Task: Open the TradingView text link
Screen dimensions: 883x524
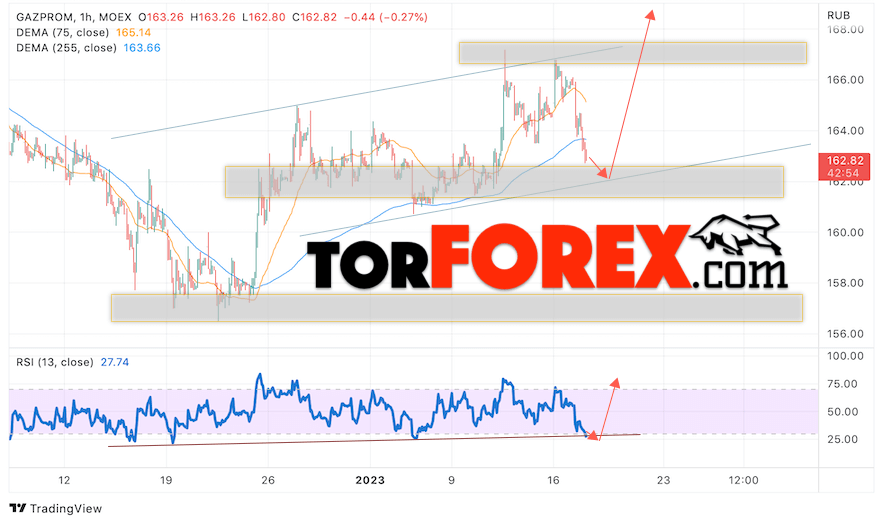Action: pyautogui.click(x=66, y=509)
